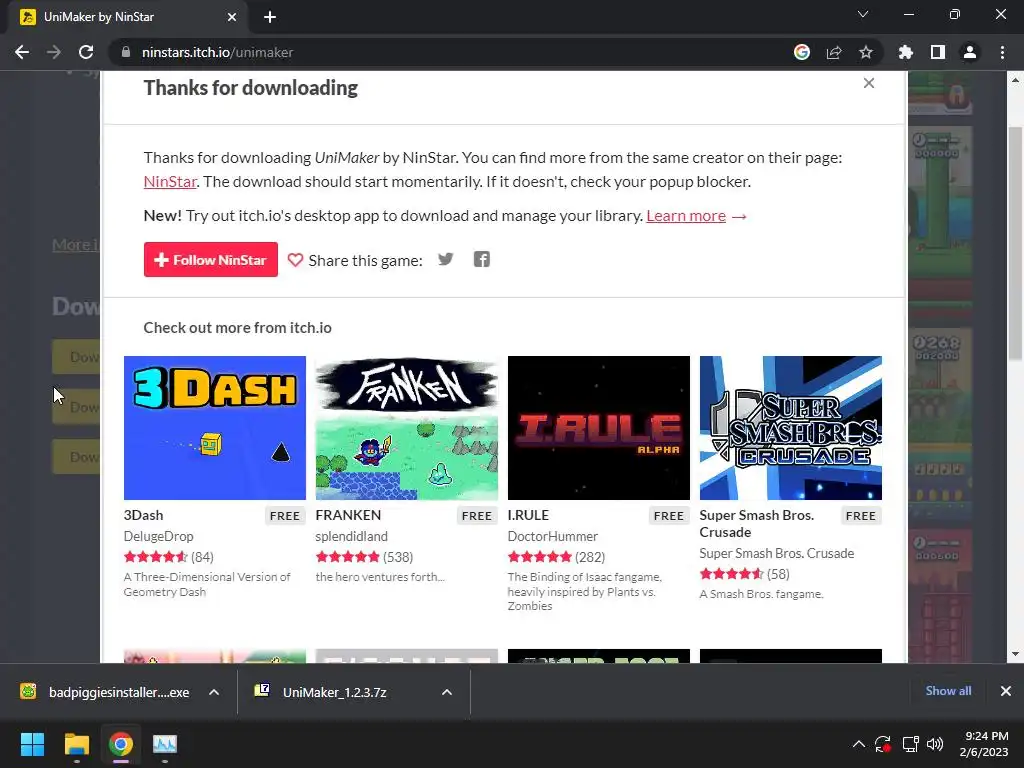Click the browser forward arrow
The height and width of the screenshot is (768, 1024).
click(54, 52)
